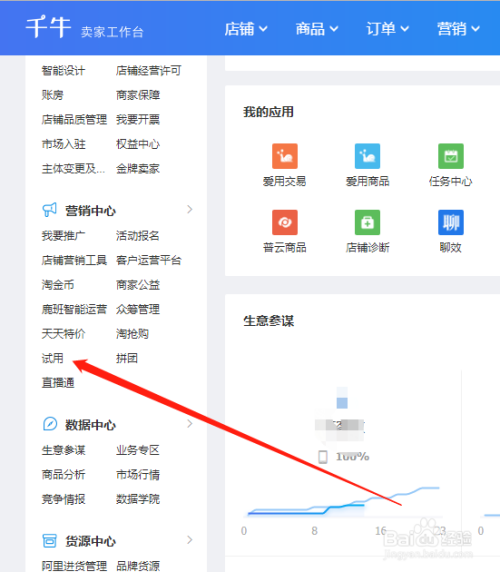Click the 生意参谋 panel title

point(268,321)
